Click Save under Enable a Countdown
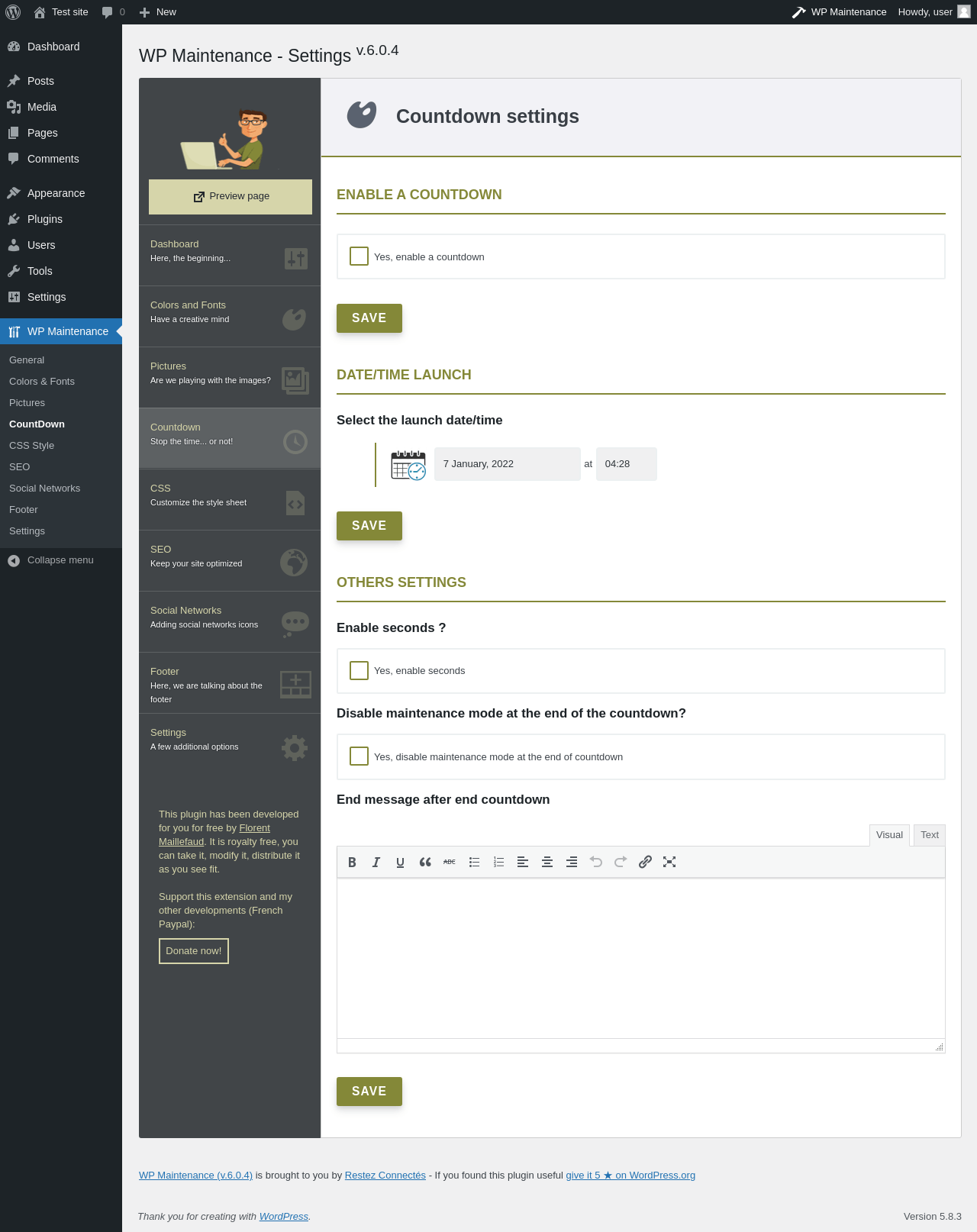This screenshot has width=977, height=1232. pos(369,318)
